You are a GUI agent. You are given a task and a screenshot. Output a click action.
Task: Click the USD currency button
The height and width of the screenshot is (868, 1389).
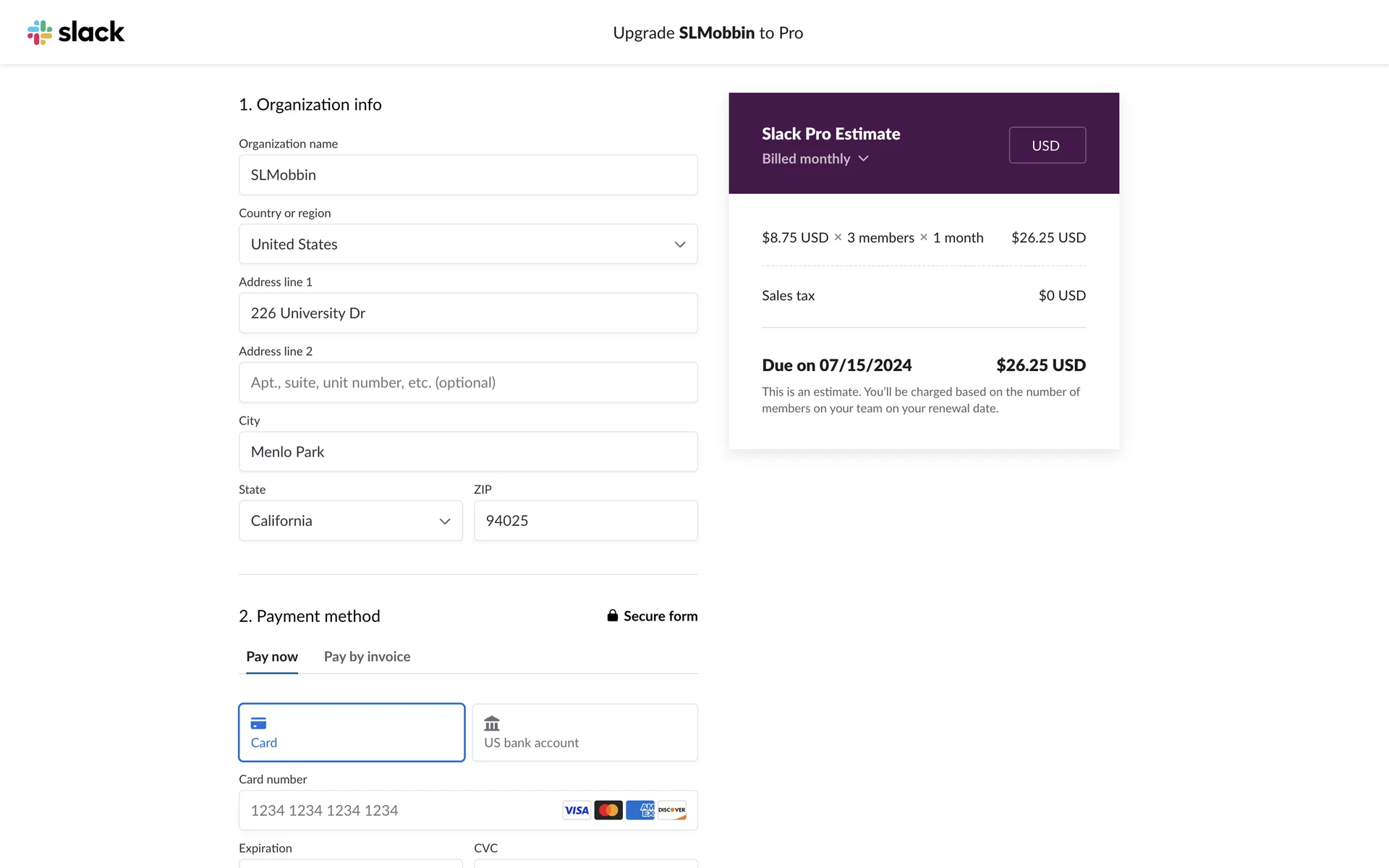1047,145
